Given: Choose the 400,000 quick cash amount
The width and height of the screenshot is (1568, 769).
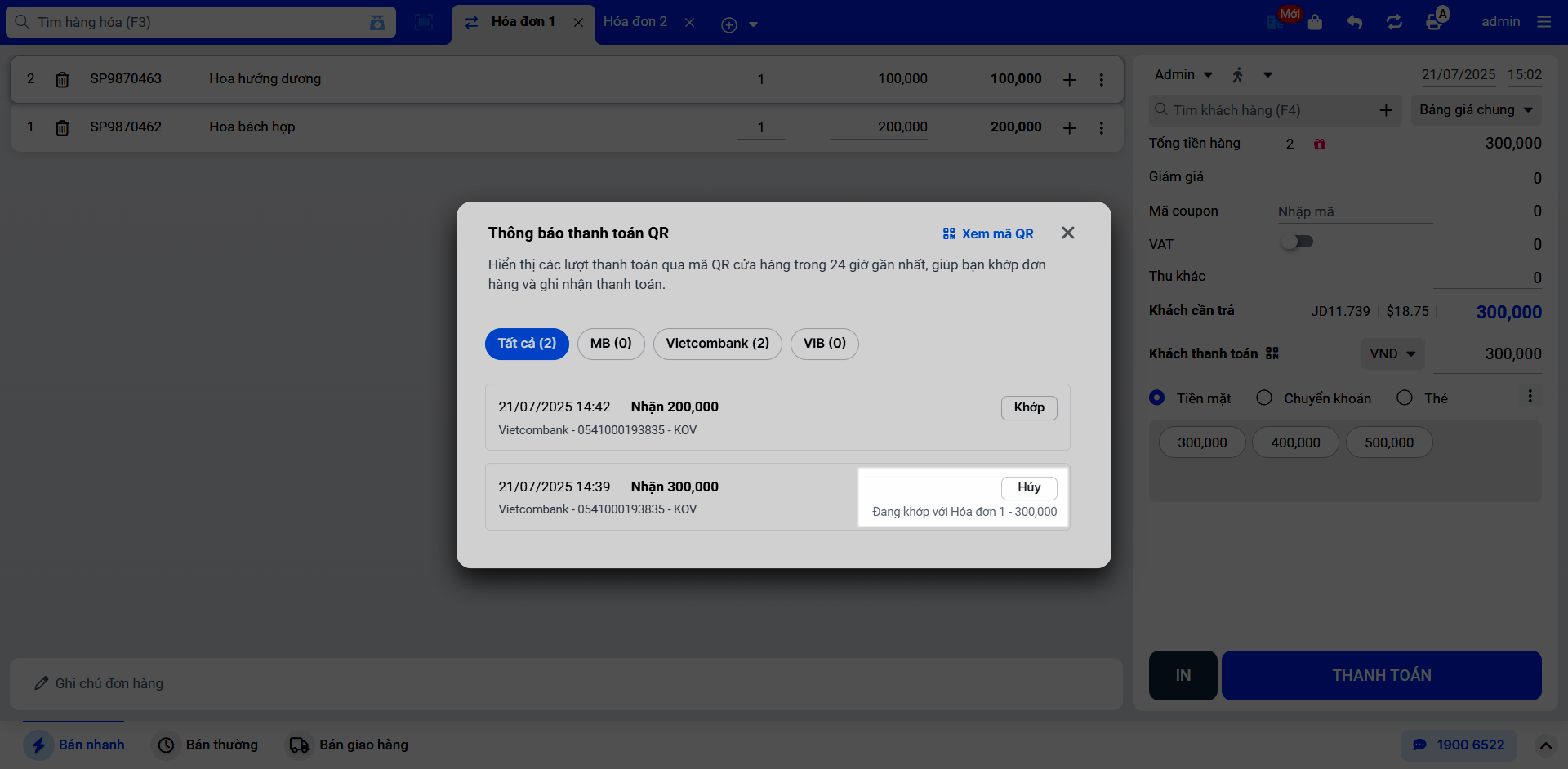Looking at the screenshot, I should [1295, 442].
